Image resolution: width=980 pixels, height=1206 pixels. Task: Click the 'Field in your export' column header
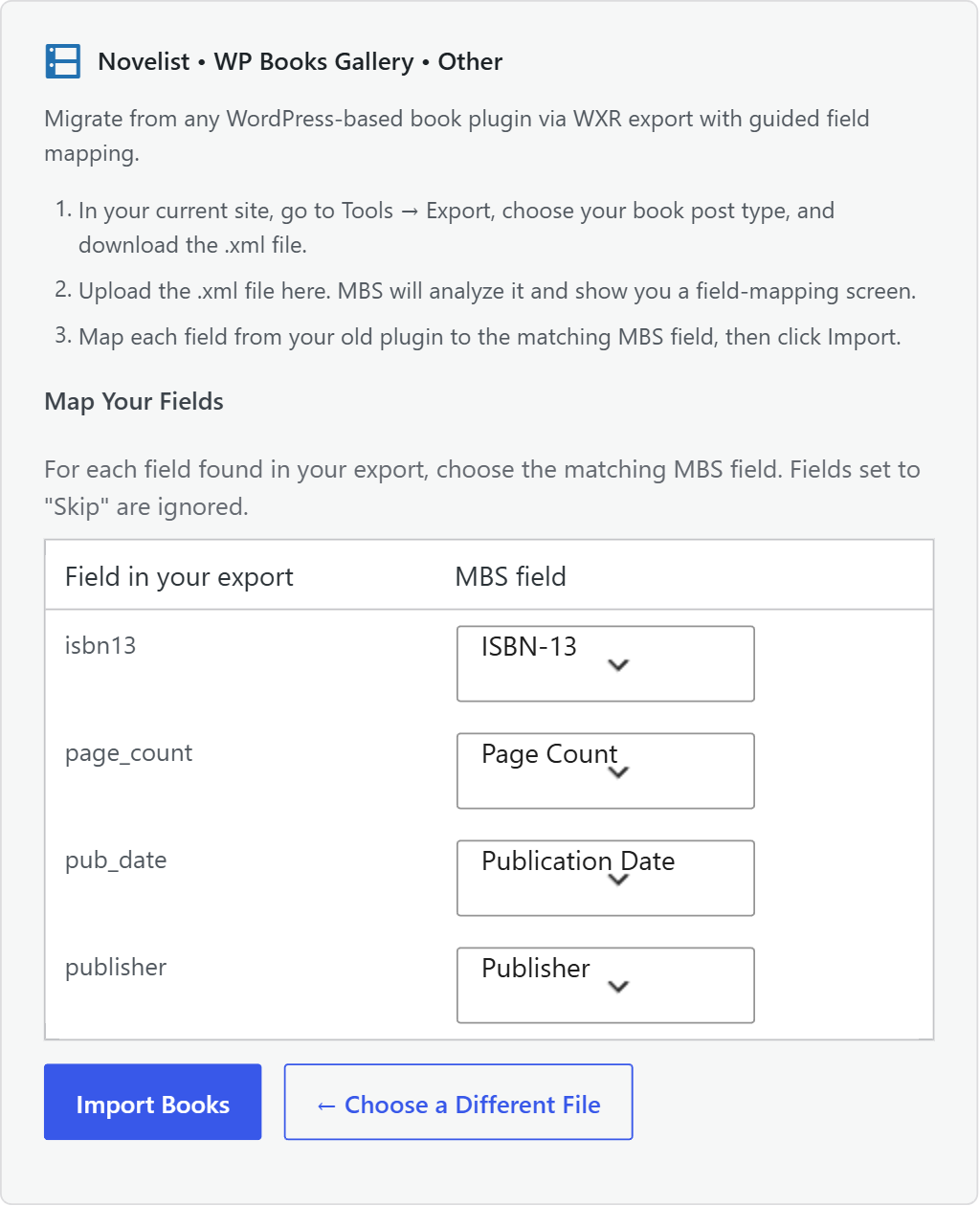pos(179,577)
